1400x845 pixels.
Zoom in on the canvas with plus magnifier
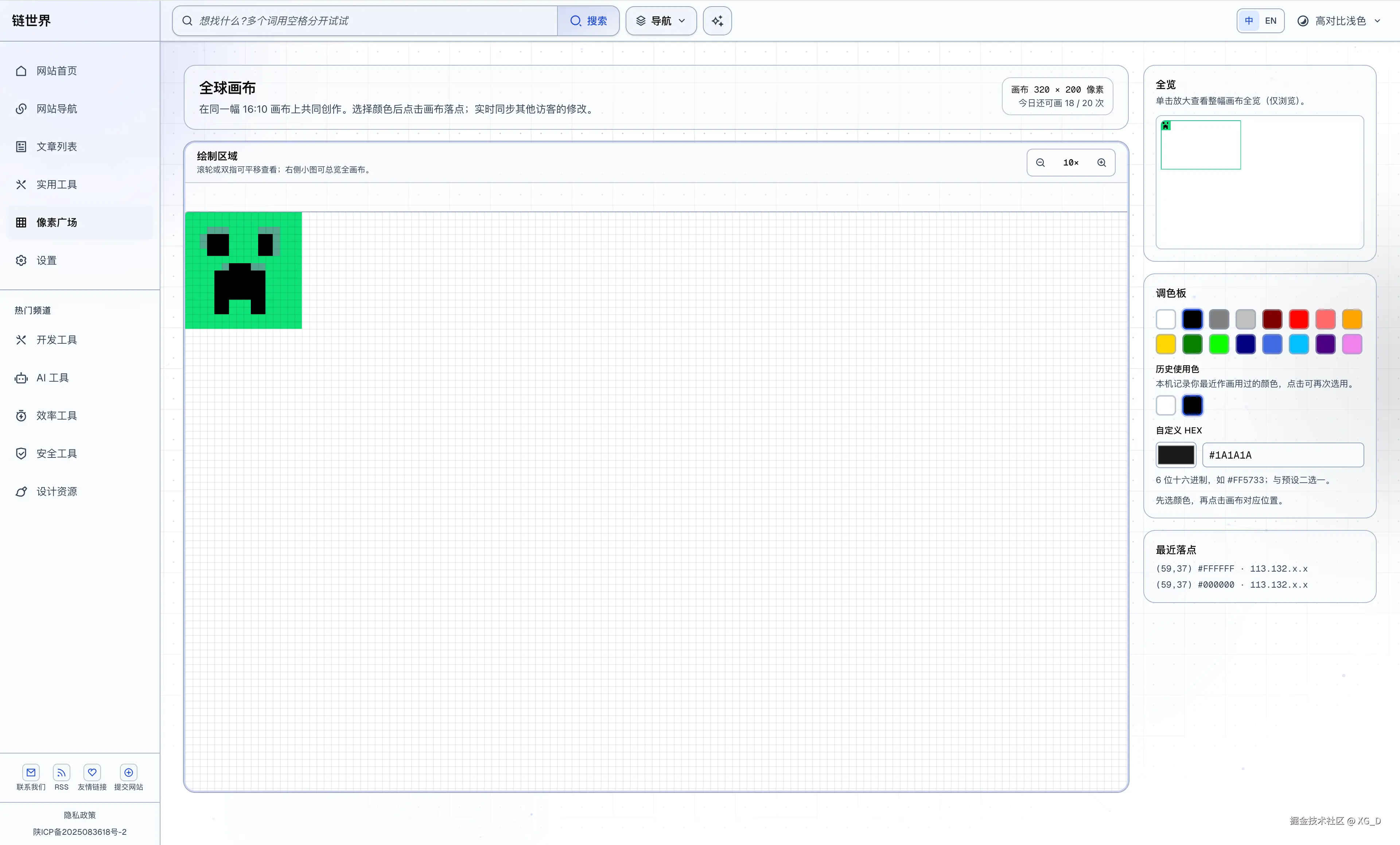tap(1101, 163)
